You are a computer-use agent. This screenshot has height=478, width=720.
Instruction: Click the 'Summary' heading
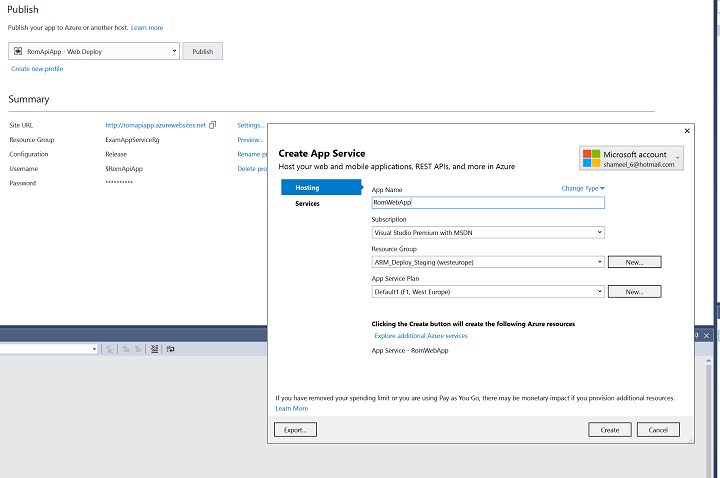tap(28, 99)
